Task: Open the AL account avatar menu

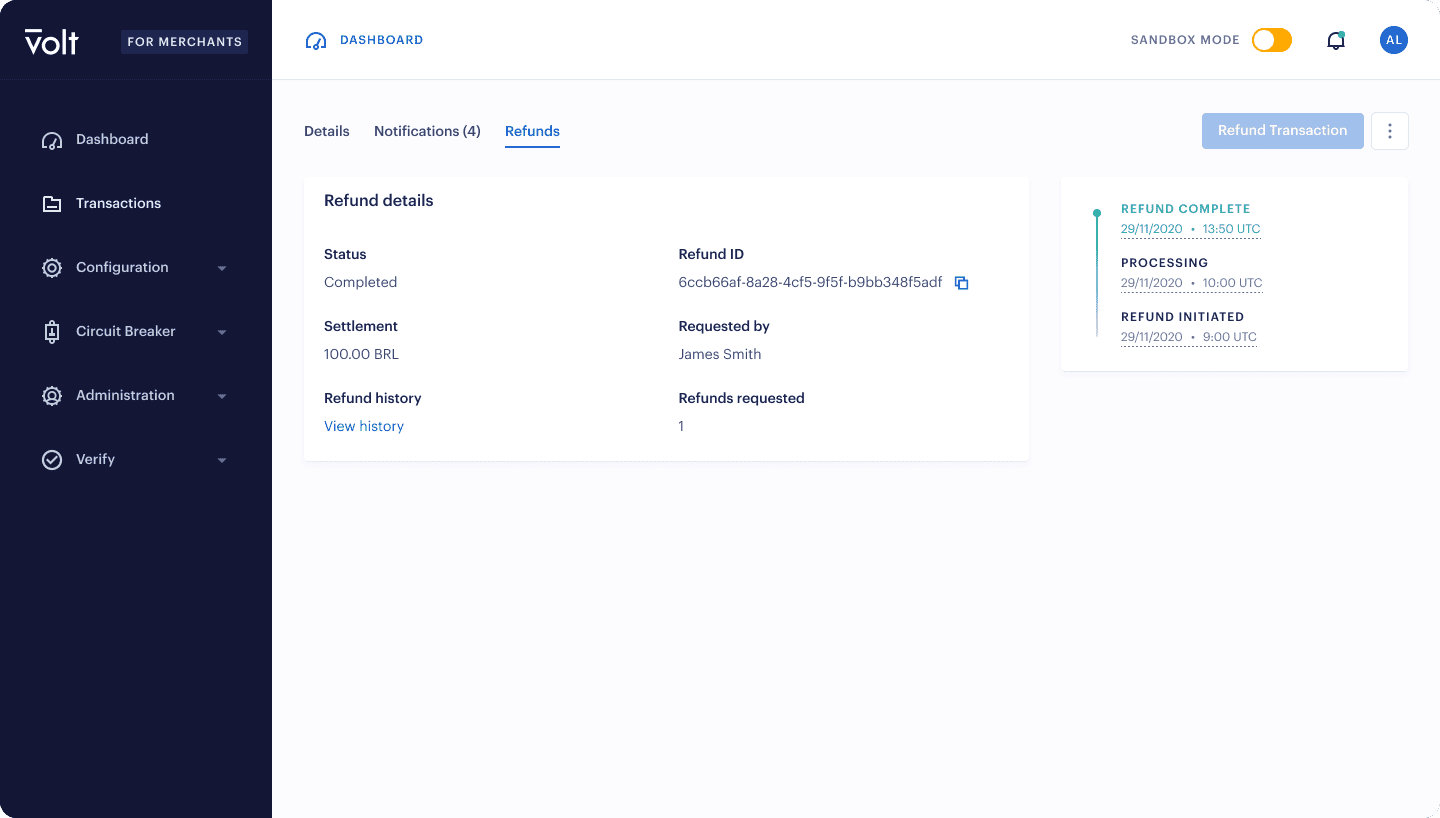Action: tap(1393, 40)
